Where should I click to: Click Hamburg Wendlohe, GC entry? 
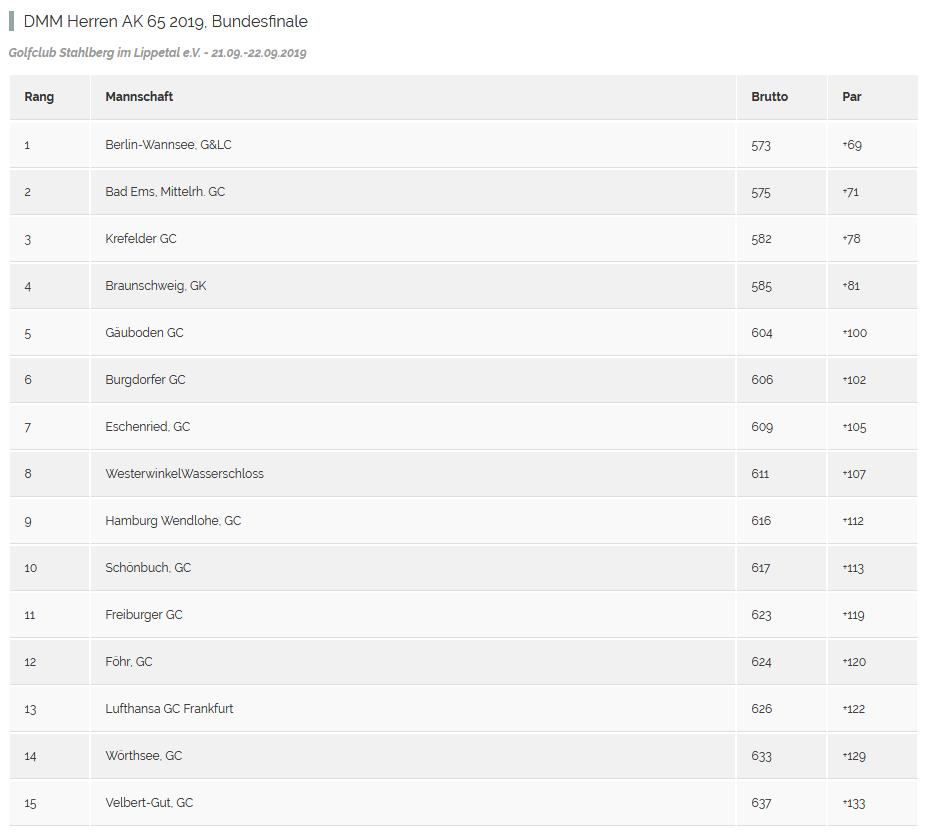point(173,521)
